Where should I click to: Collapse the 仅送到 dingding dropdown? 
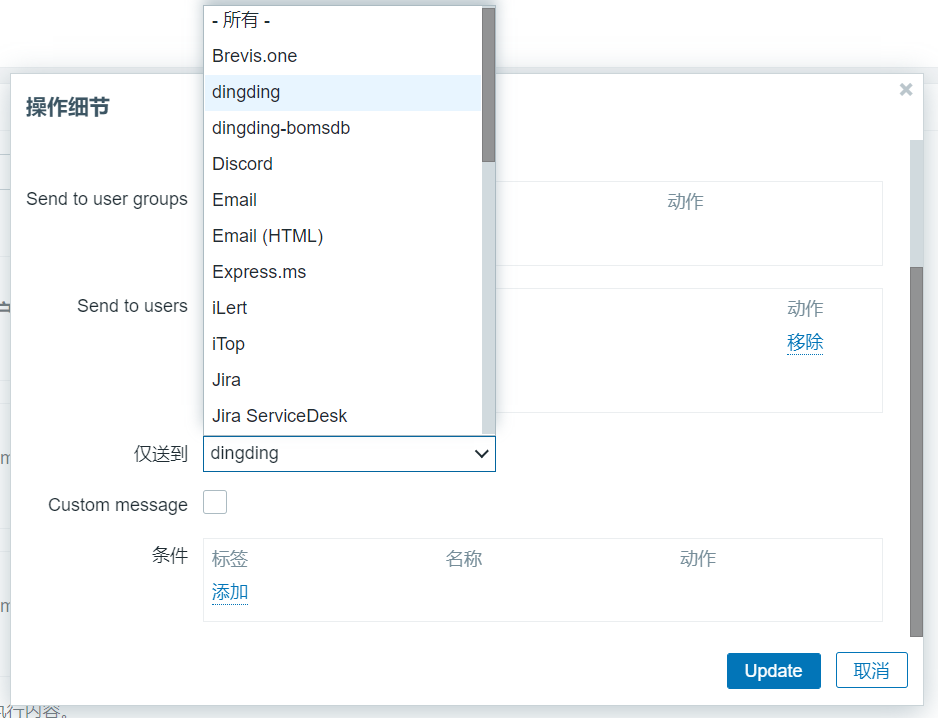click(x=349, y=454)
